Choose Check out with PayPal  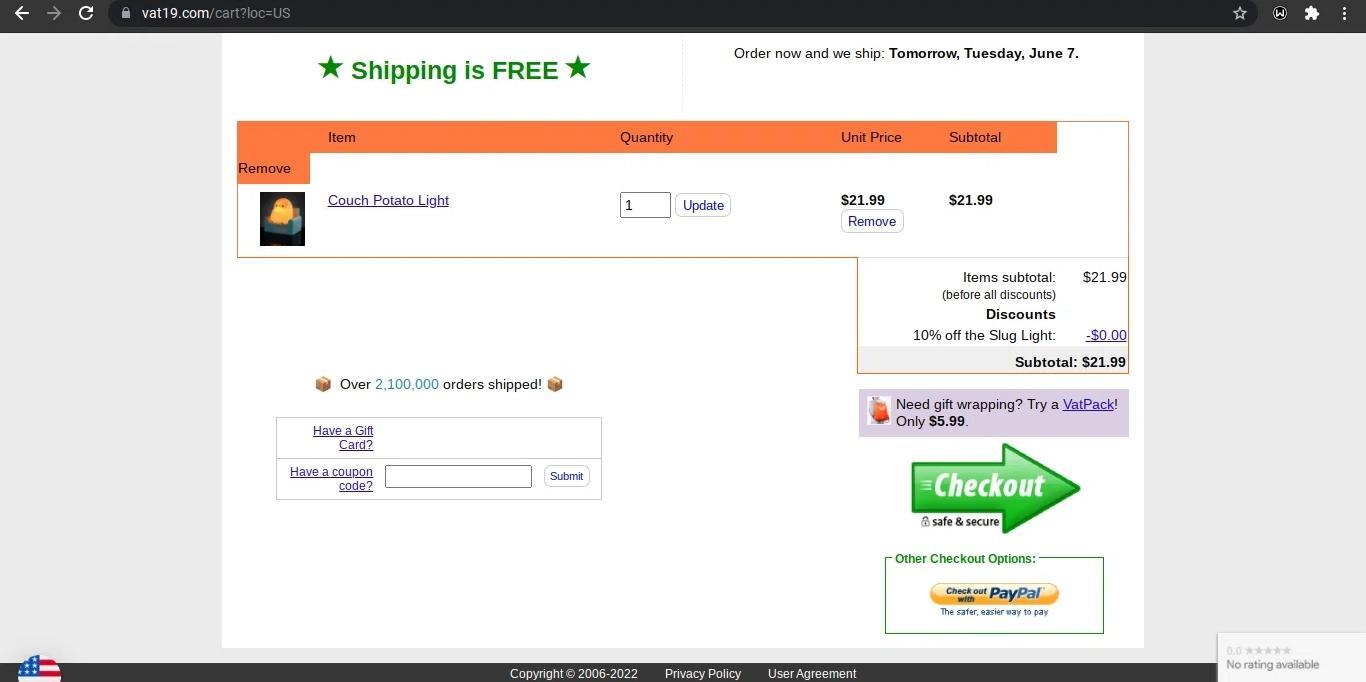click(993, 593)
